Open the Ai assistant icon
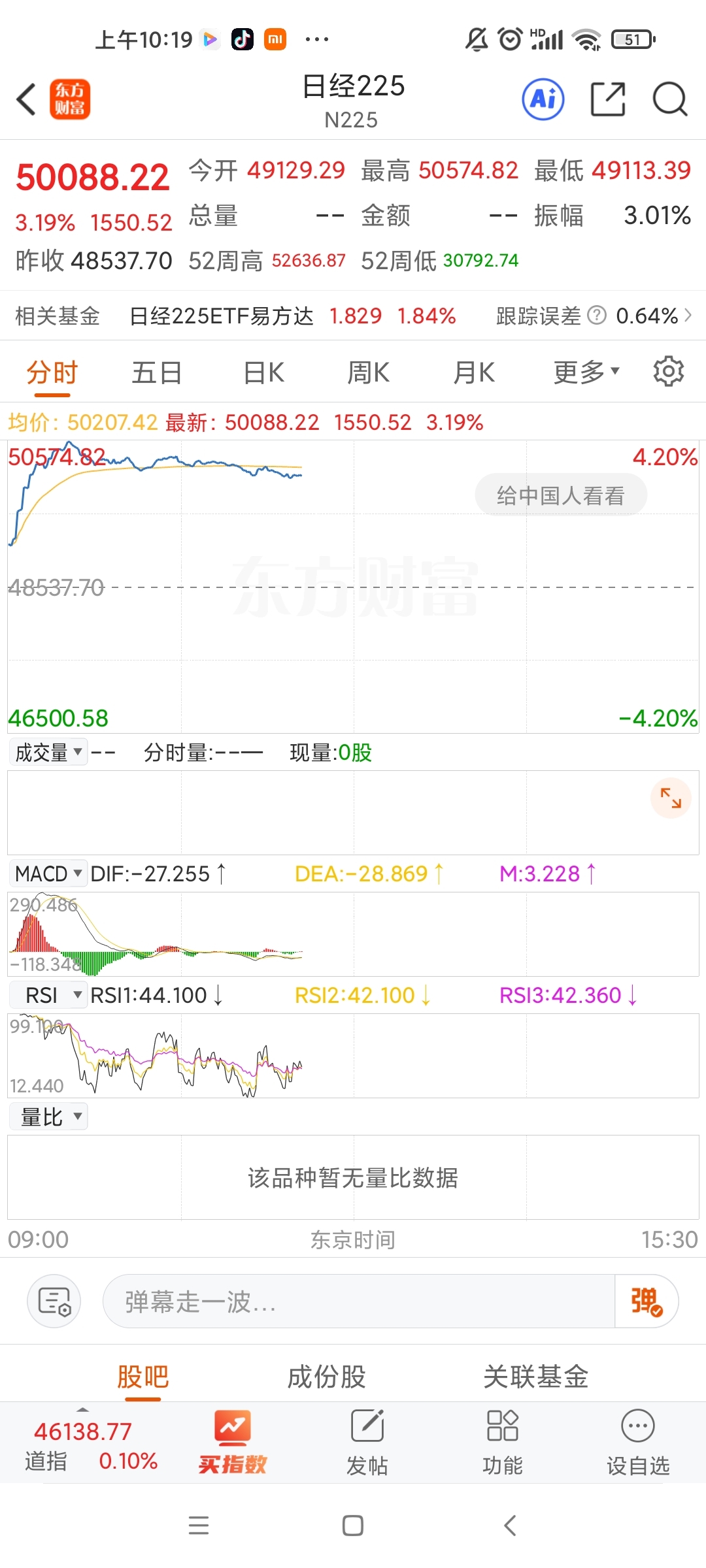 click(x=543, y=100)
